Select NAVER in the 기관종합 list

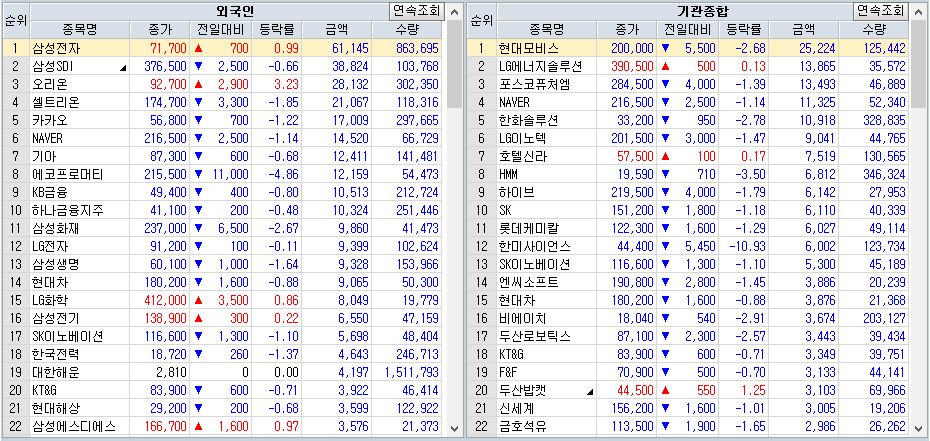pos(515,103)
